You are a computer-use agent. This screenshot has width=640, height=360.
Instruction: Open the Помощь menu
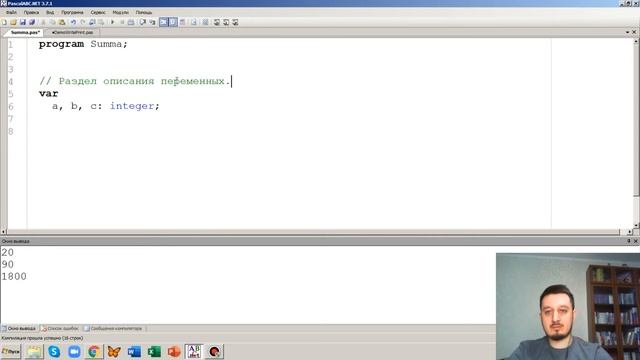(144, 13)
